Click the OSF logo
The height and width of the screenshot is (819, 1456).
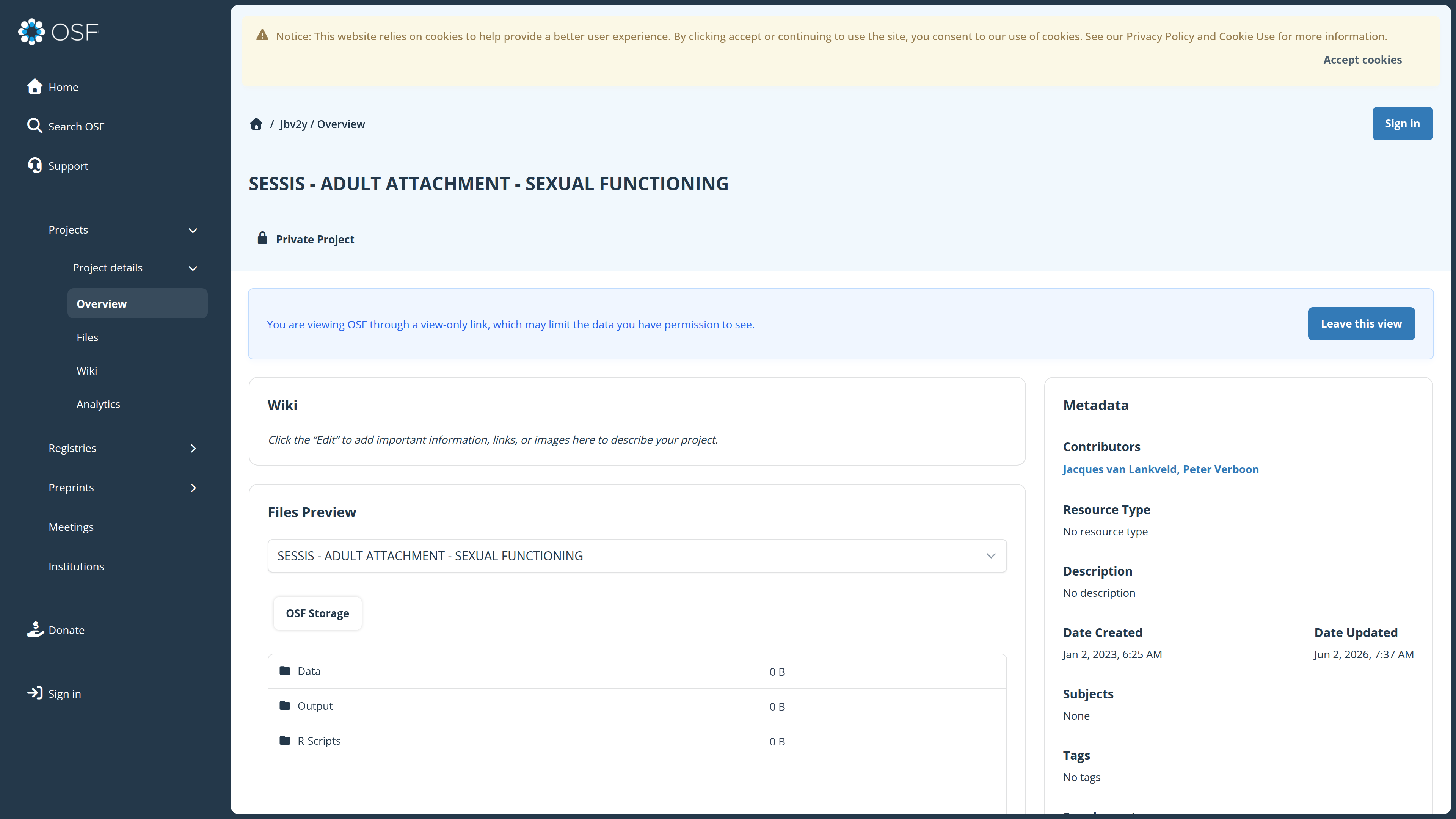(58, 31)
